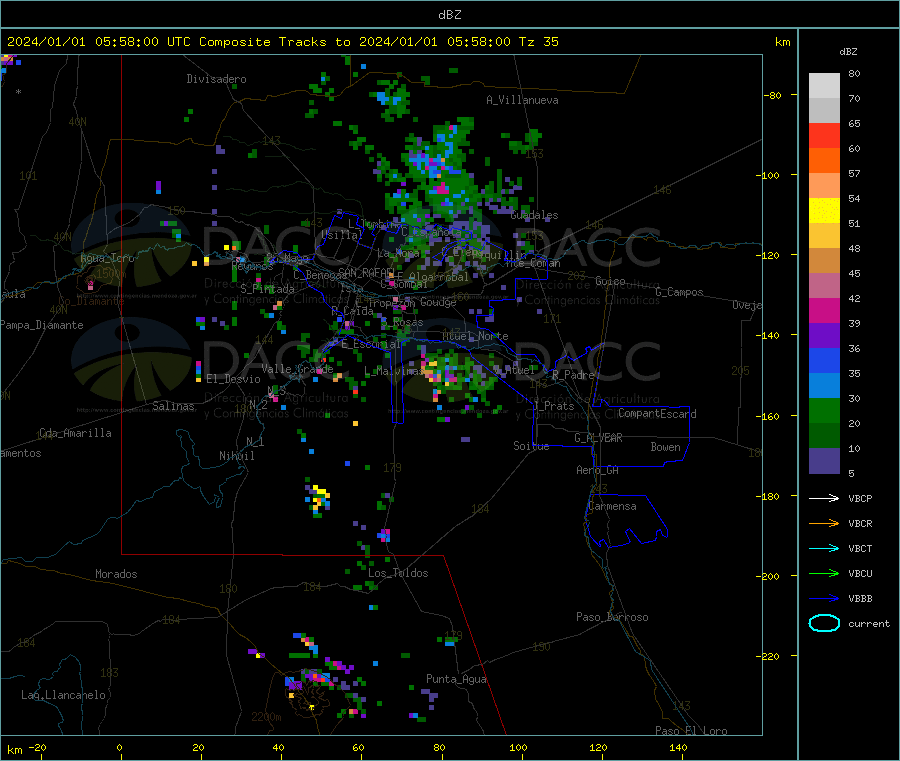Screen dimensions: 900x761
Task: Click the 'A_Villanueva' map label
Action: tap(522, 100)
